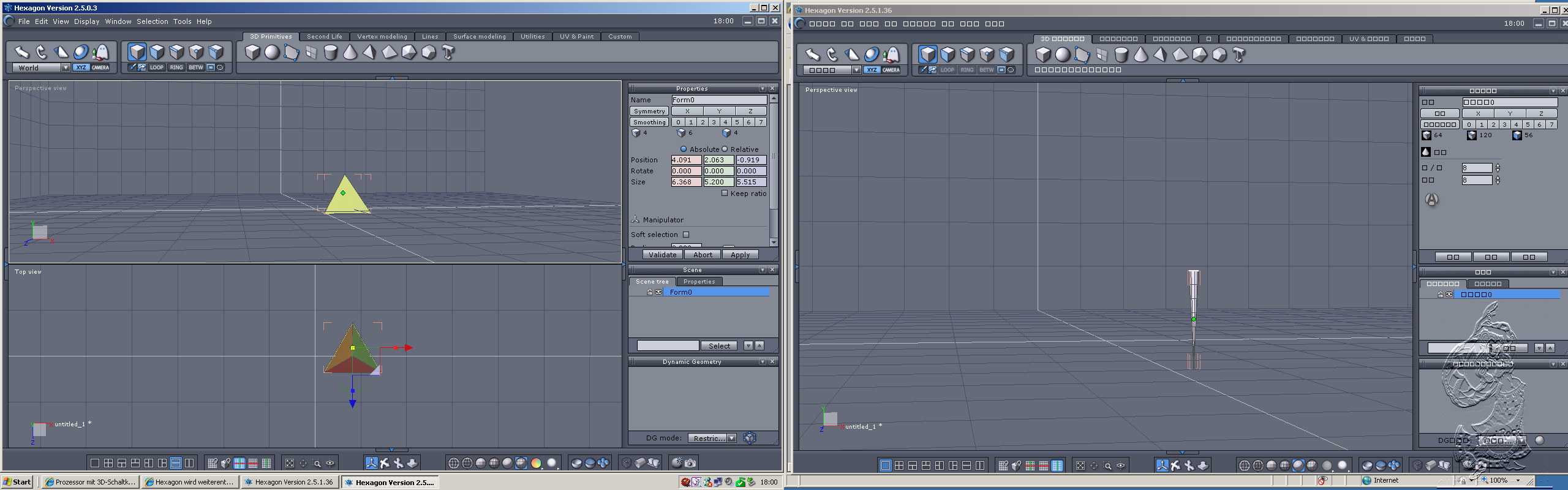Collapse bottom toolbar handle in left window

pyautogui.click(x=392, y=450)
